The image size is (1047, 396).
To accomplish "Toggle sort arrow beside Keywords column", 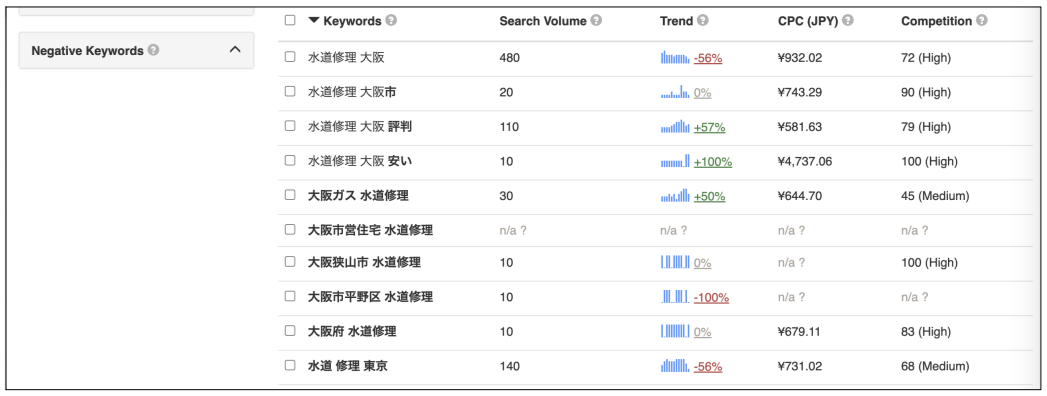I will pos(314,21).
